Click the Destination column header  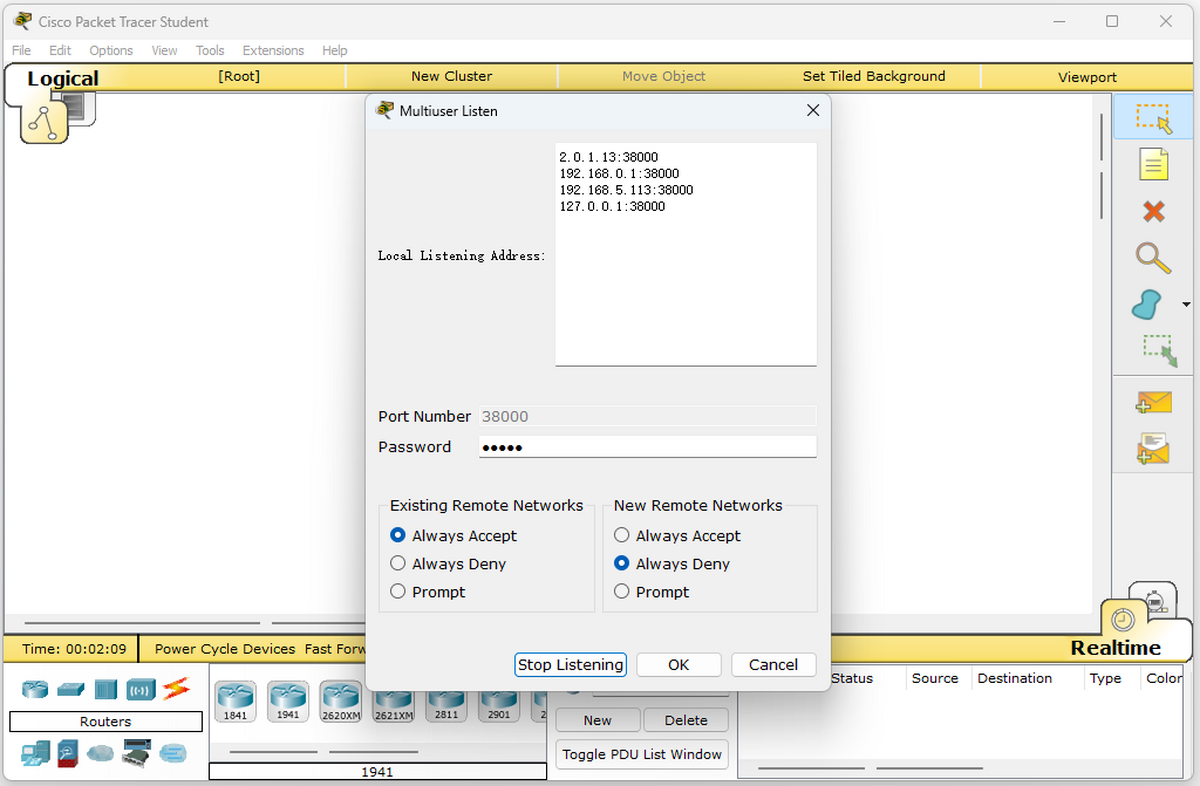[1015, 678]
